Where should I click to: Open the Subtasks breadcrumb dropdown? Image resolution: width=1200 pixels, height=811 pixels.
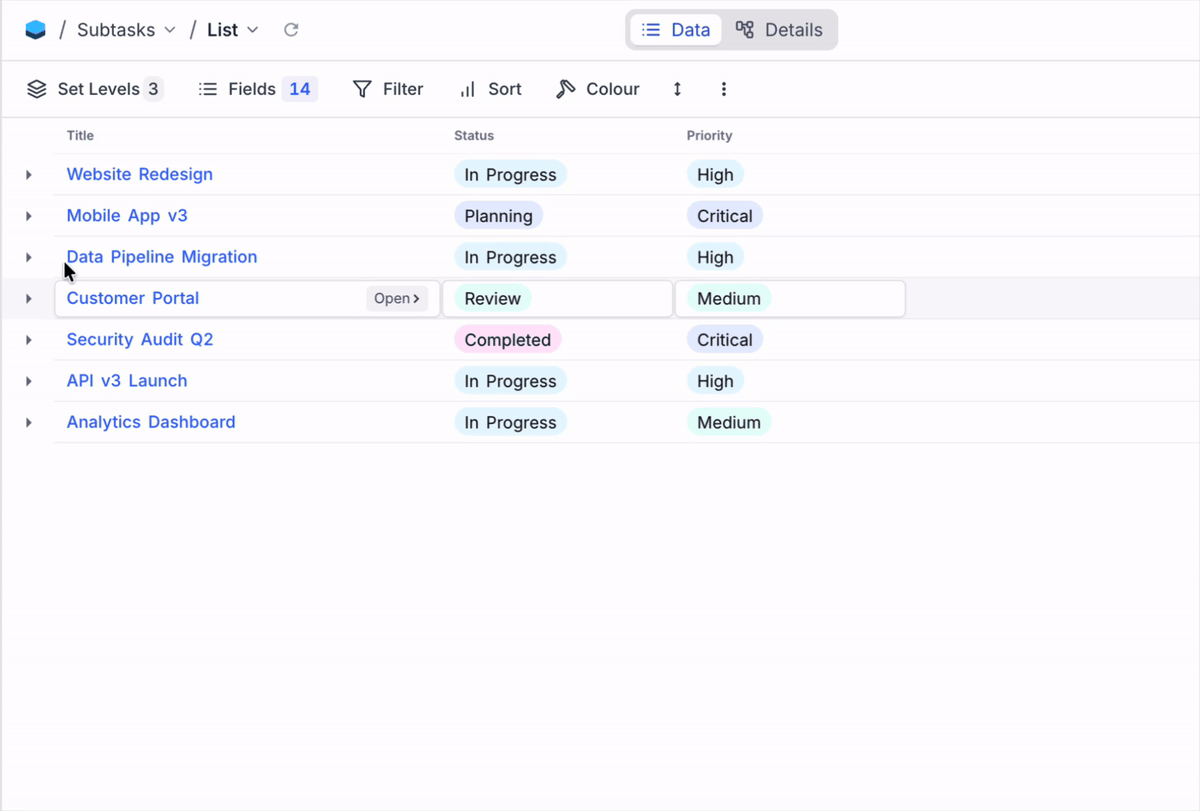(117, 29)
